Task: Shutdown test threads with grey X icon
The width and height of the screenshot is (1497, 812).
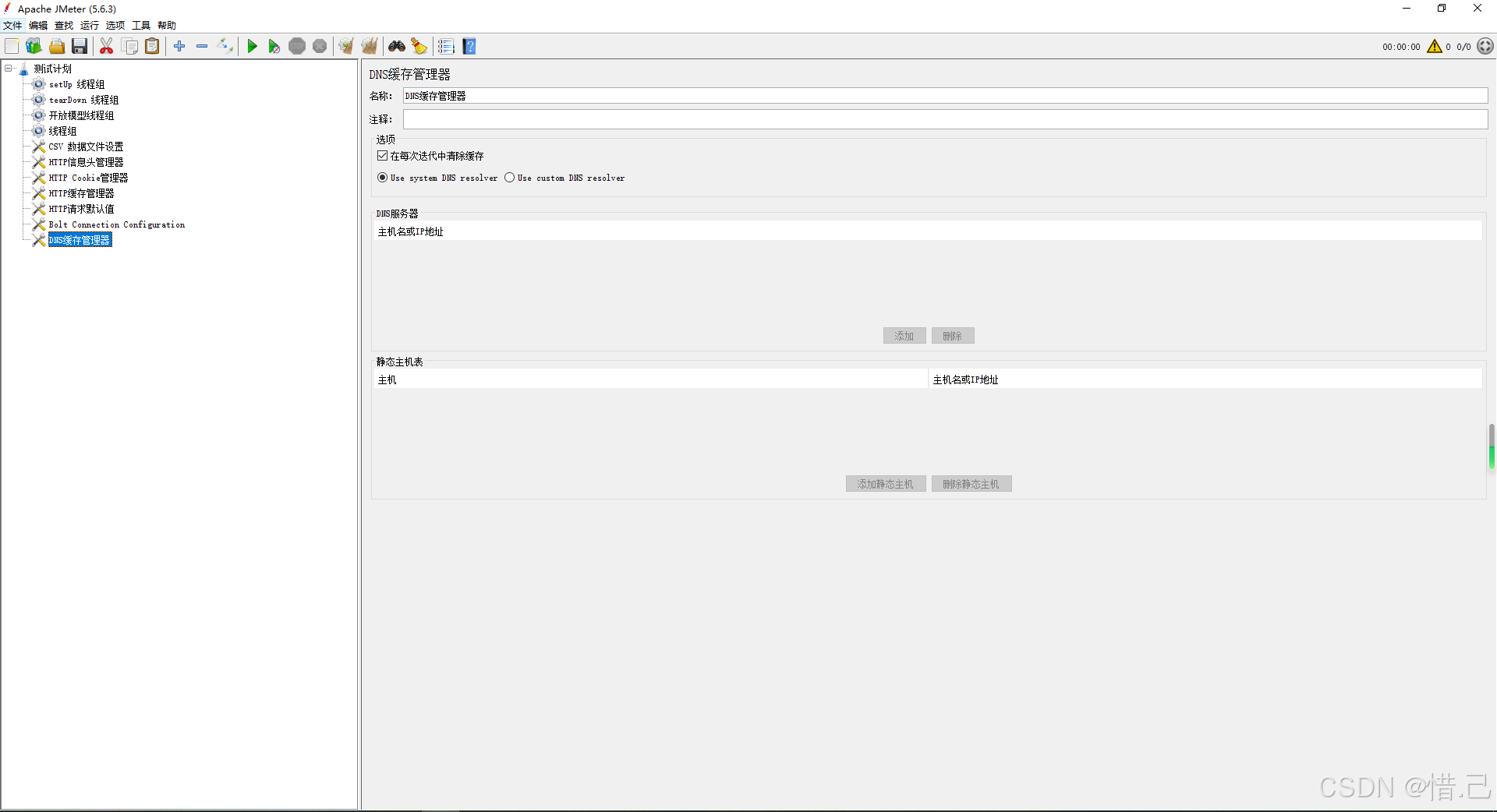Action: click(320, 47)
